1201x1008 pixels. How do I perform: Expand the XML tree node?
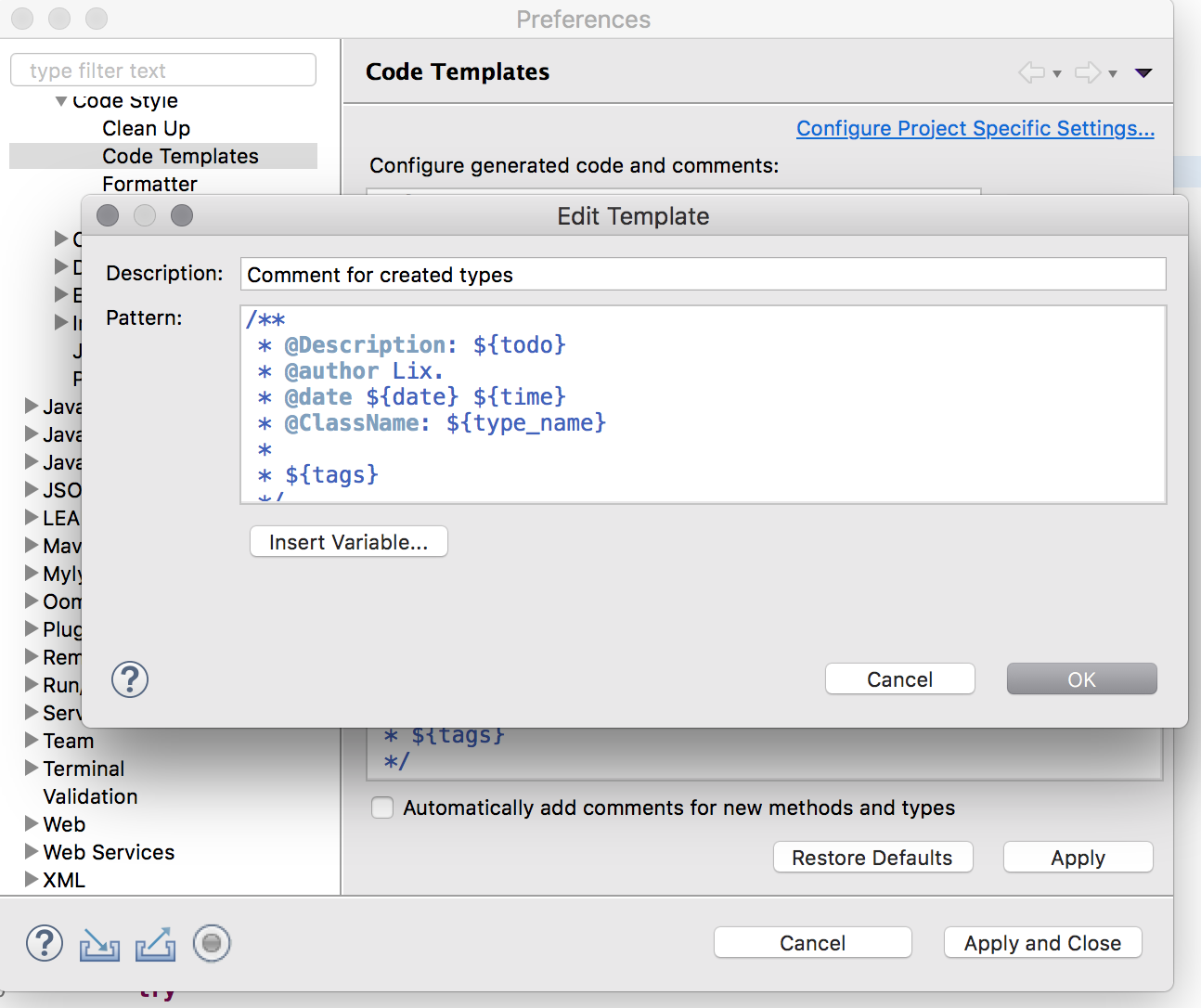(32, 880)
